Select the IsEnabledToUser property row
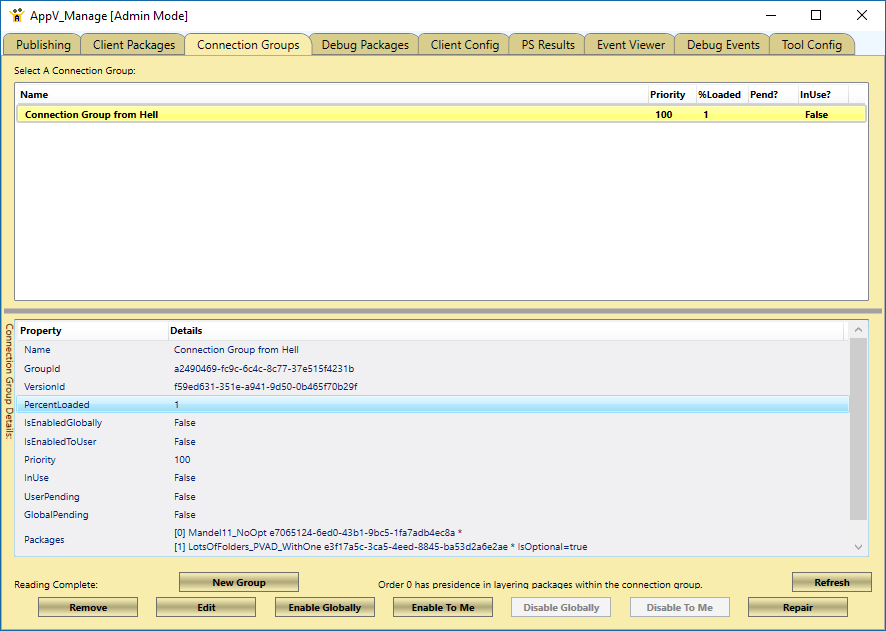886x631 pixels. pos(433,441)
